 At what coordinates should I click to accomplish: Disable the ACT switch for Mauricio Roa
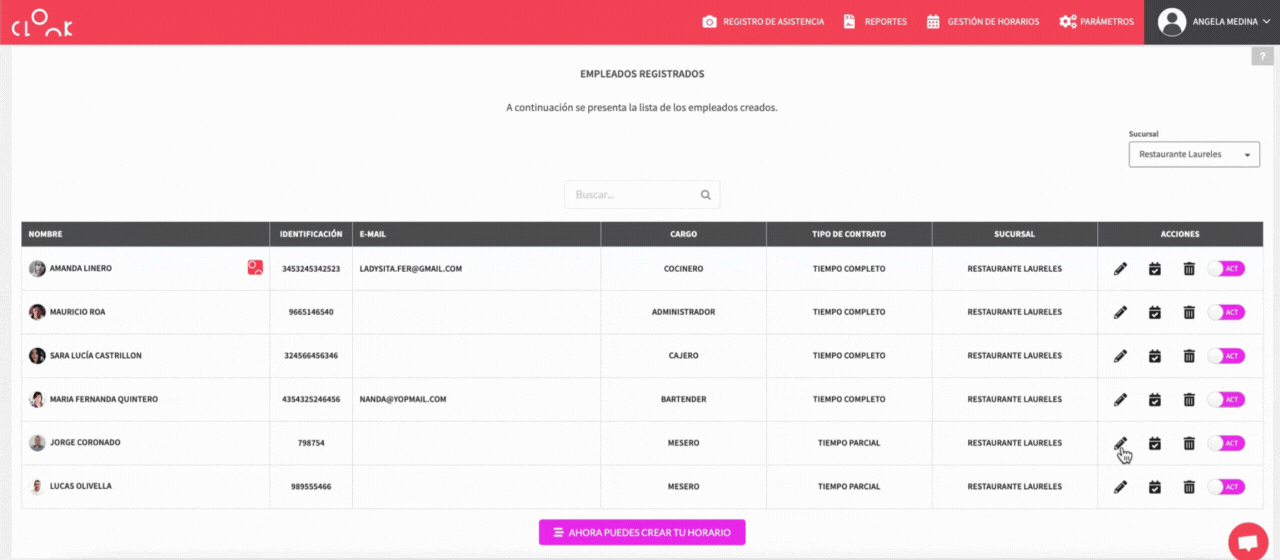1226,312
